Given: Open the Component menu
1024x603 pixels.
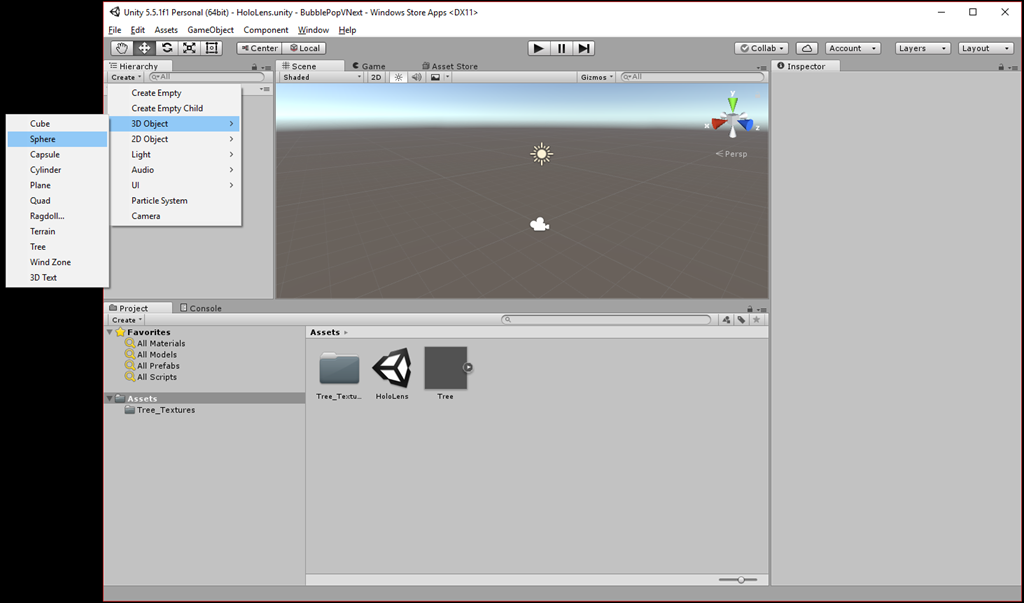Looking at the screenshot, I should 265,30.
